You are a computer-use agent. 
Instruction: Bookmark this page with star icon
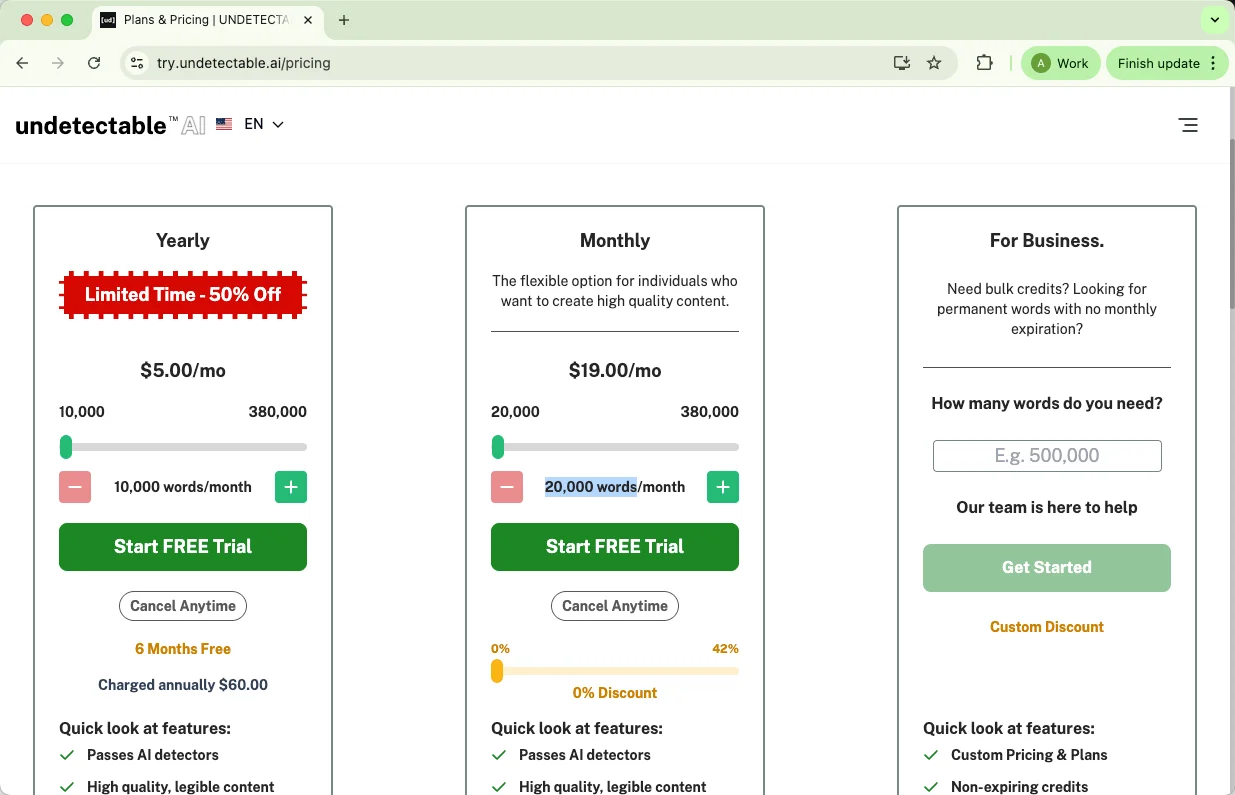[934, 63]
